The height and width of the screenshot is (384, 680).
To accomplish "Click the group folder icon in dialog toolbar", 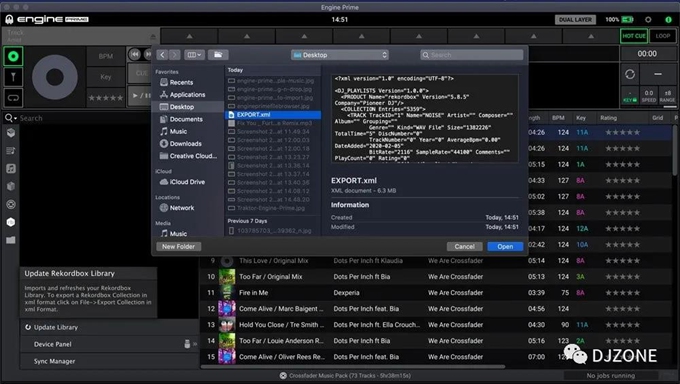I will [x=218, y=55].
